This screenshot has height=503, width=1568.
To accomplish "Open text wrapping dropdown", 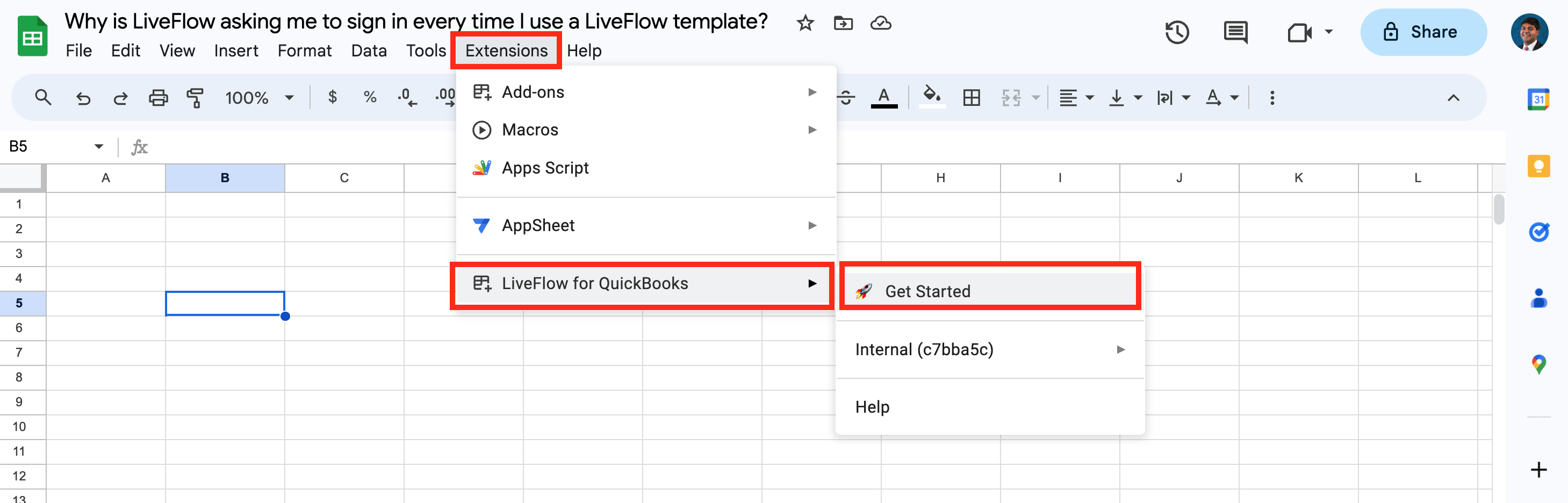I will point(1173,97).
